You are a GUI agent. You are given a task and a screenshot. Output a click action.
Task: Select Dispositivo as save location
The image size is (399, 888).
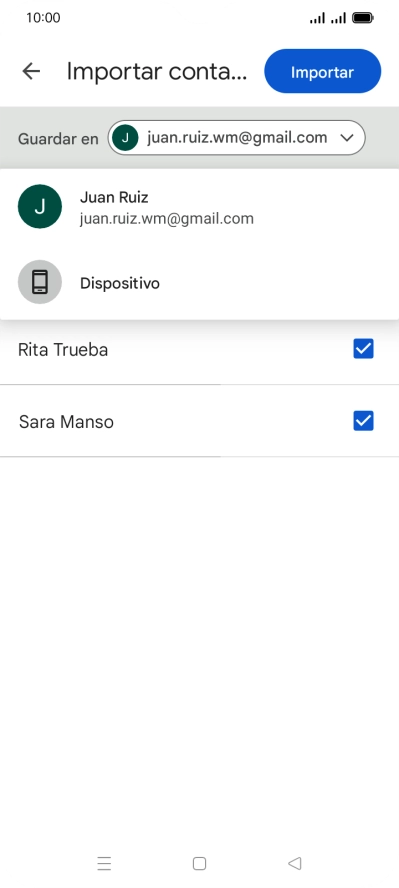coord(199,282)
